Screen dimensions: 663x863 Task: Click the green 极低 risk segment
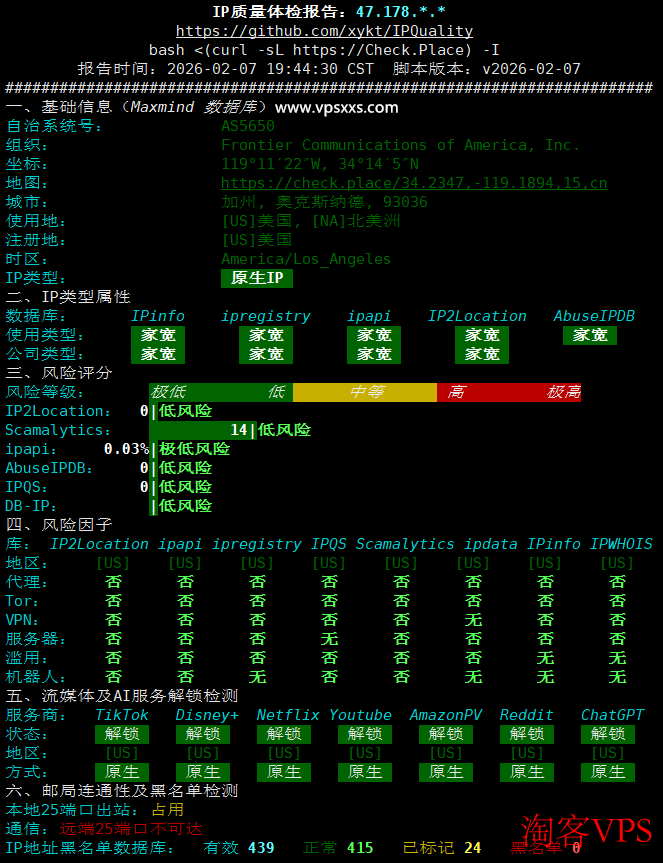(168, 392)
